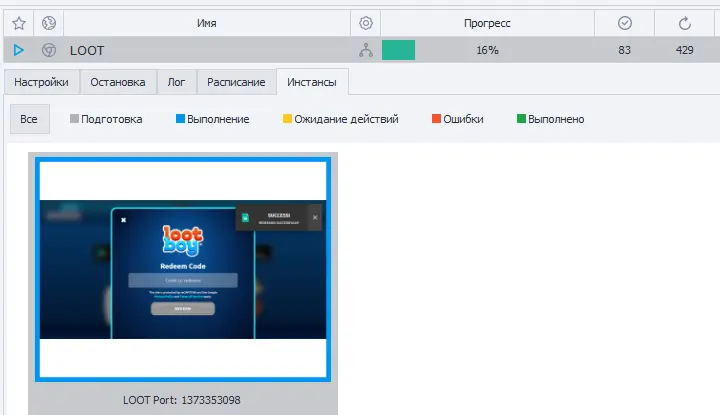The height and width of the screenshot is (415, 720).
Task: Click the yellow Ожидание действий color square
Action: (287, 118)
